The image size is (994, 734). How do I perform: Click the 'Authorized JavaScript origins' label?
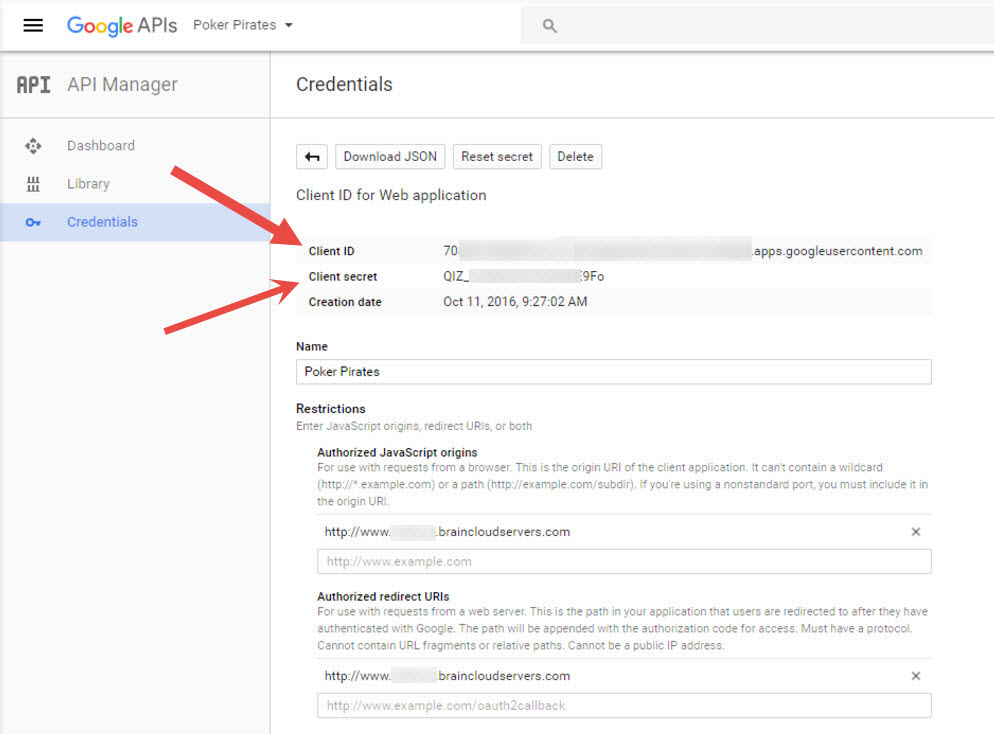[x=397, y=453]
